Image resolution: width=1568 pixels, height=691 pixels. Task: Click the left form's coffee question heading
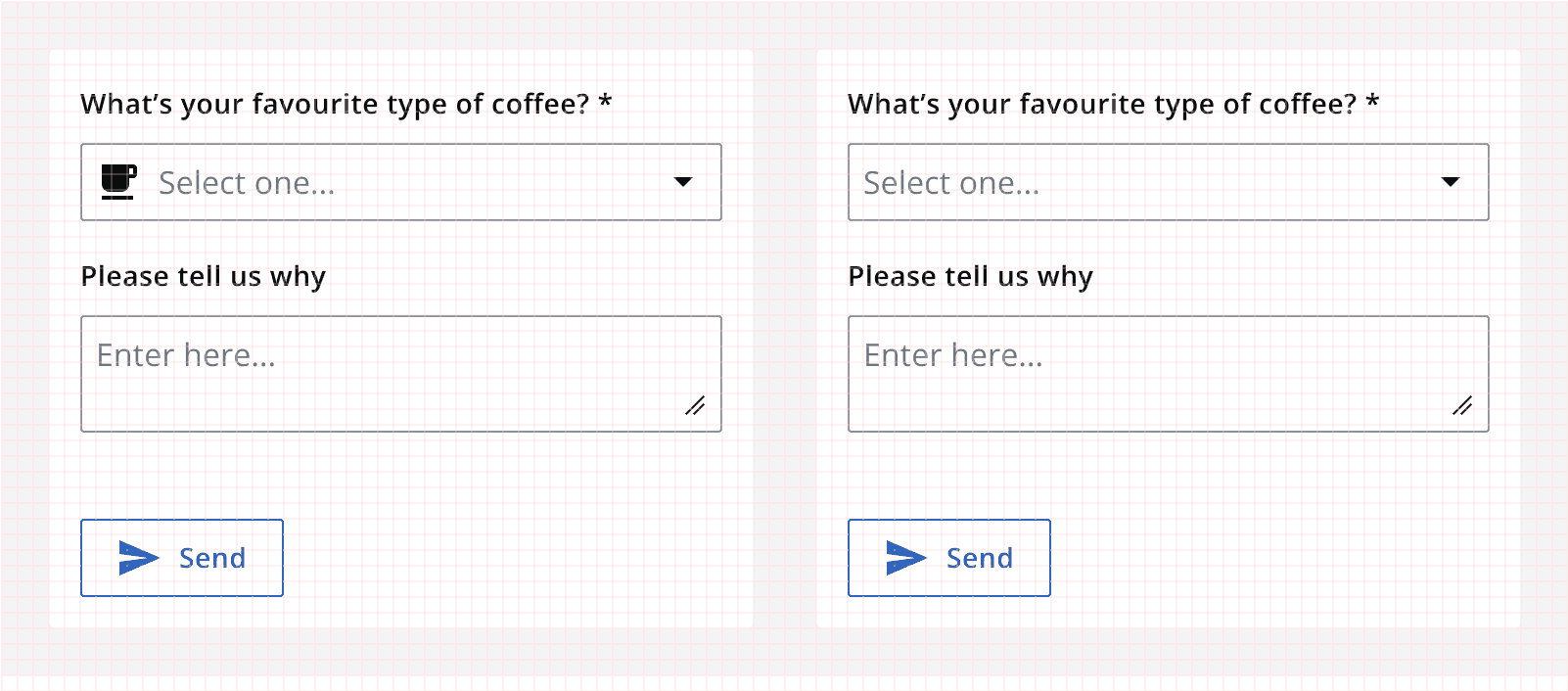point(344,103)
